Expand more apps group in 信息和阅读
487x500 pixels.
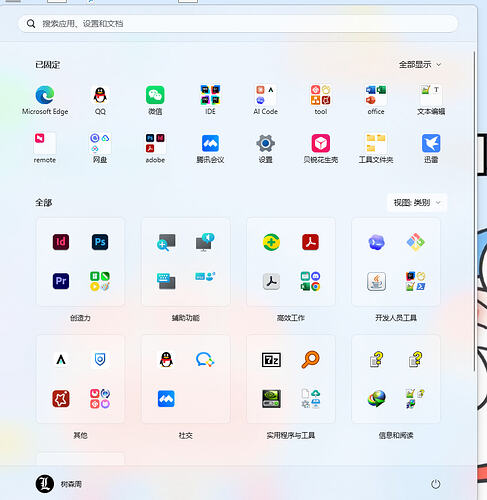click(415, 399)
